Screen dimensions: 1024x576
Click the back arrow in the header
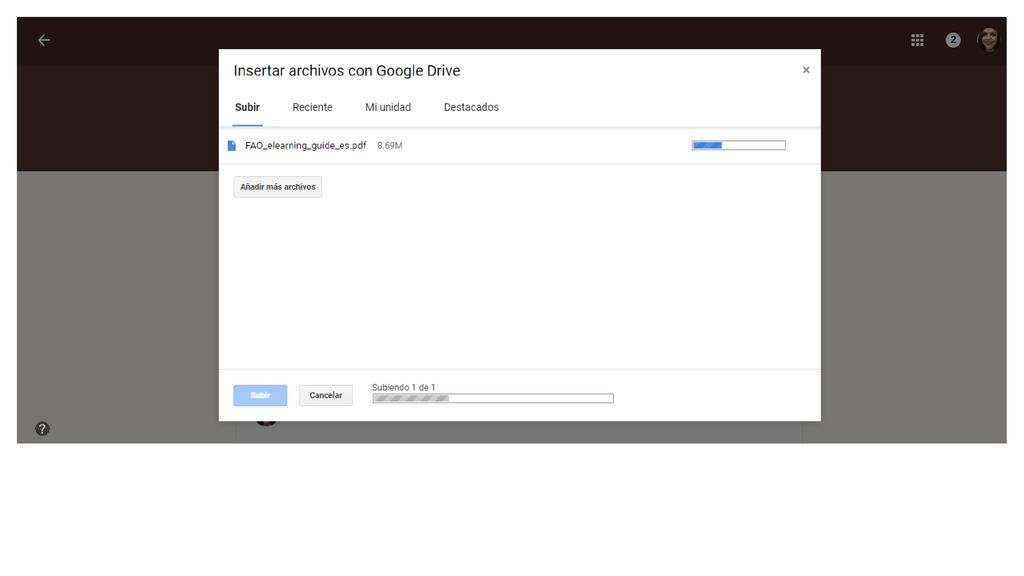(44, 40)
